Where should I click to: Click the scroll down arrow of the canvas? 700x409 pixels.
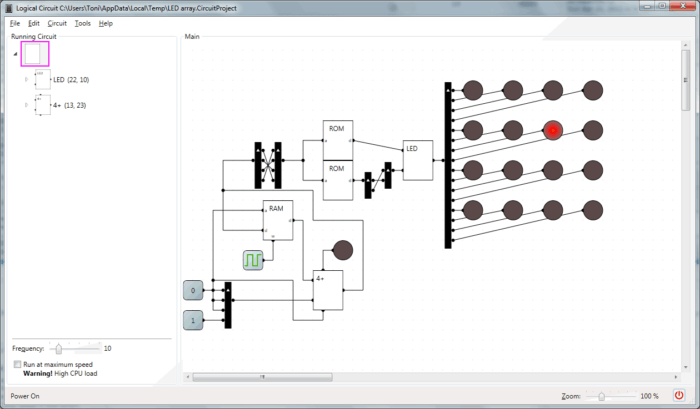click(686, 367)
